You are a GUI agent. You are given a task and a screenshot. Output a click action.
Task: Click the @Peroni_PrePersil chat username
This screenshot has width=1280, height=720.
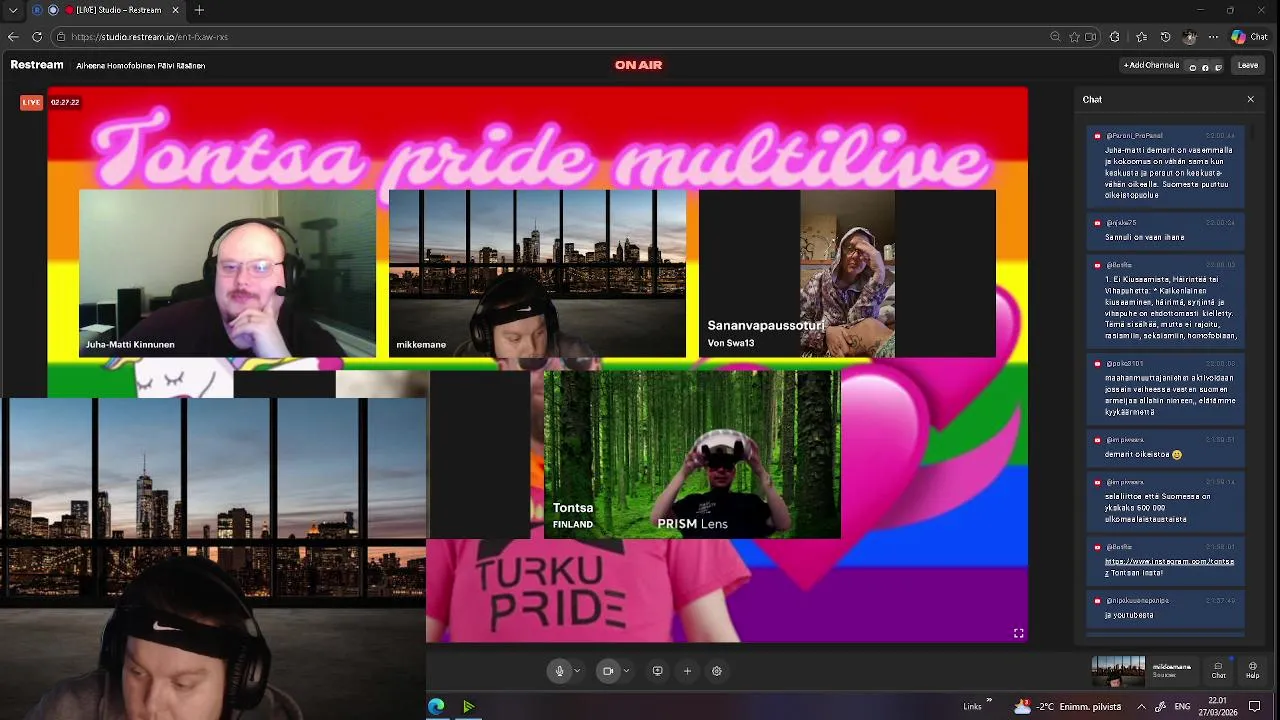coord(1134,136)
